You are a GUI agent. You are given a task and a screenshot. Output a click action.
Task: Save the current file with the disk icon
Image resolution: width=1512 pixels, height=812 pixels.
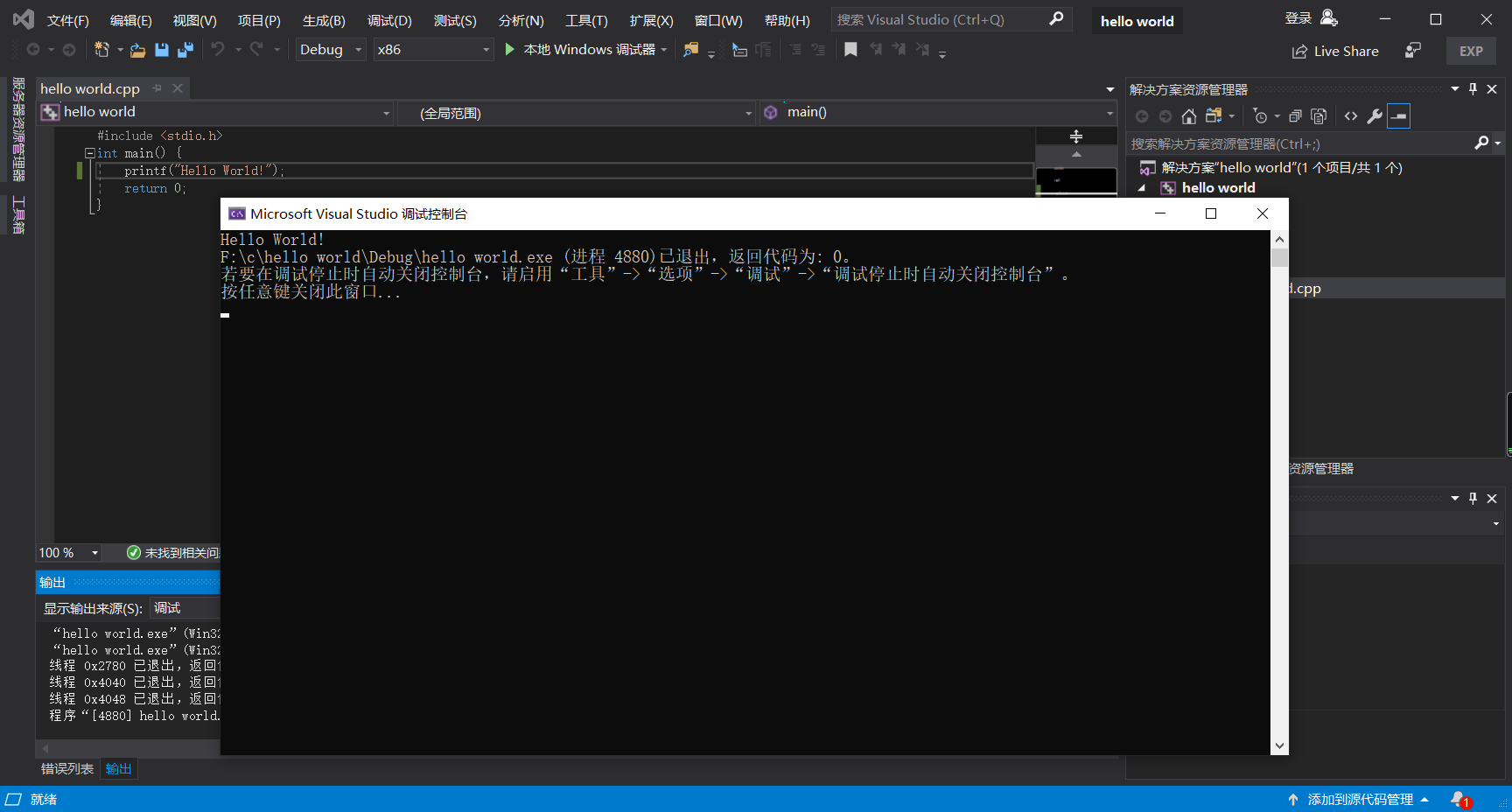162,50
